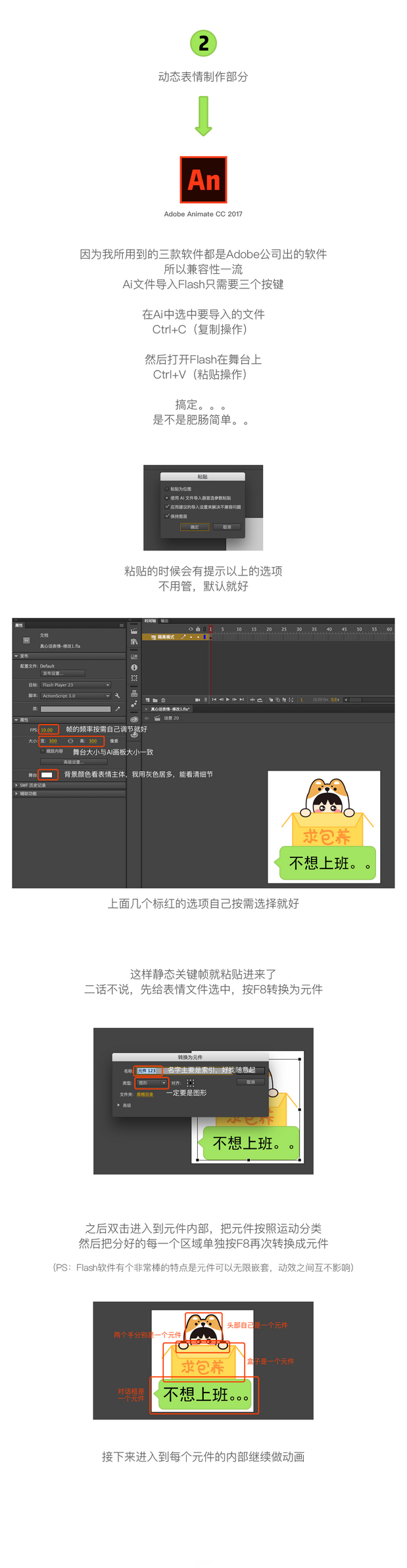Select the 真心话表情-修改1.fla document tab
407x1568 pixels.
tap(170, 709)
